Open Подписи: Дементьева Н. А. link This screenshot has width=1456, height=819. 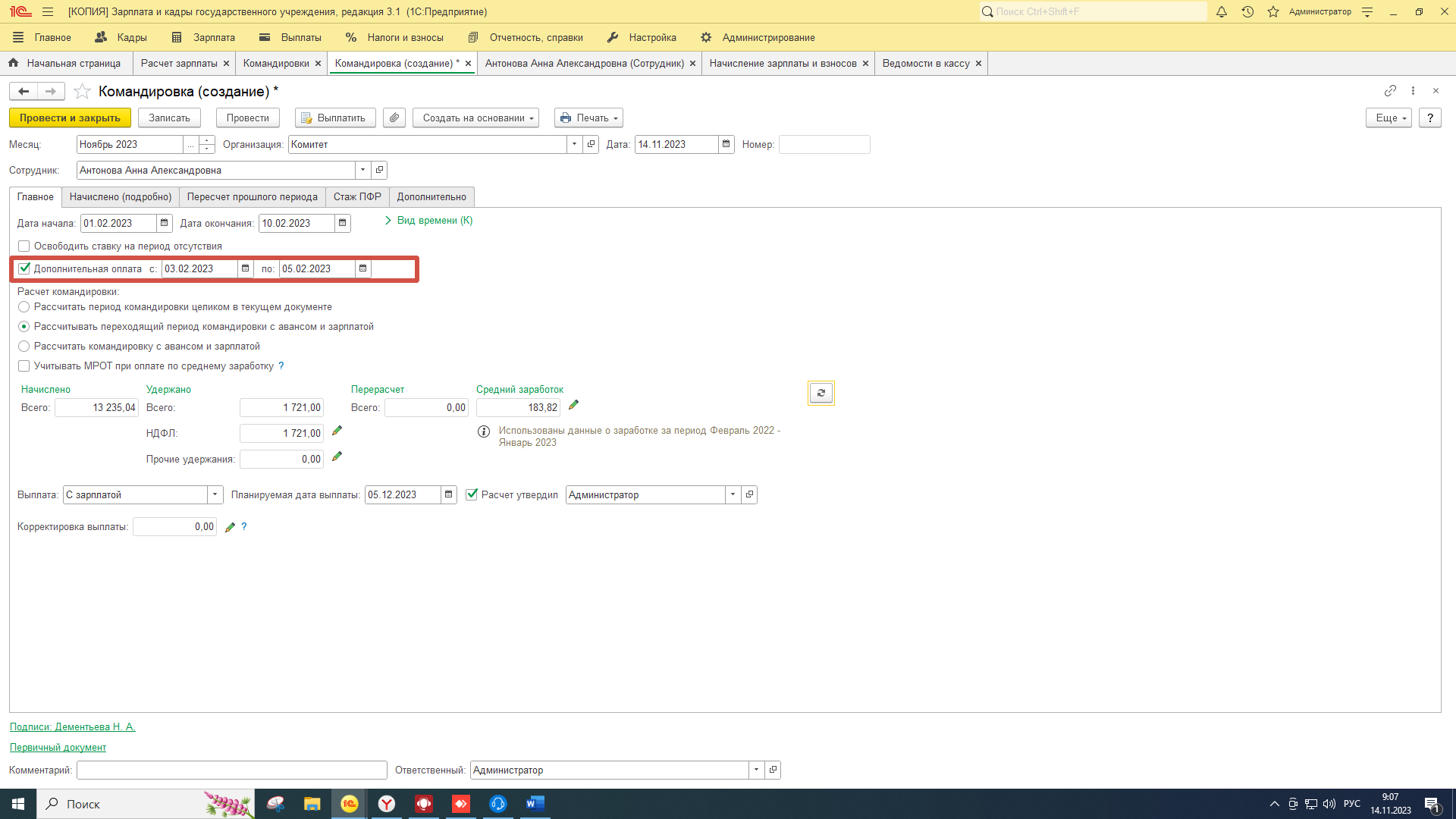pos(73,726)
